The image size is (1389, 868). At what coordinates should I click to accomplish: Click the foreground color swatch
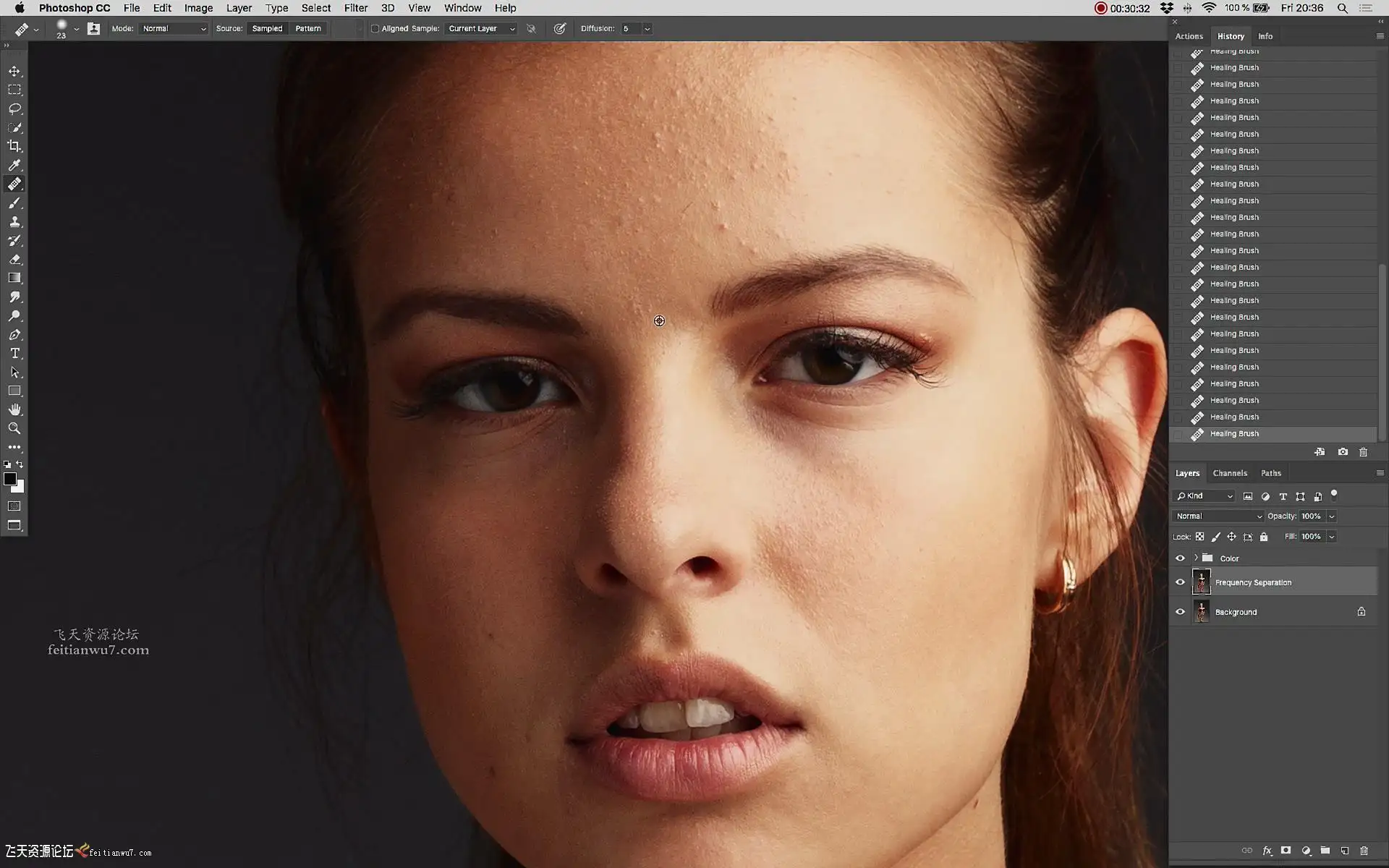coord(9,479)
